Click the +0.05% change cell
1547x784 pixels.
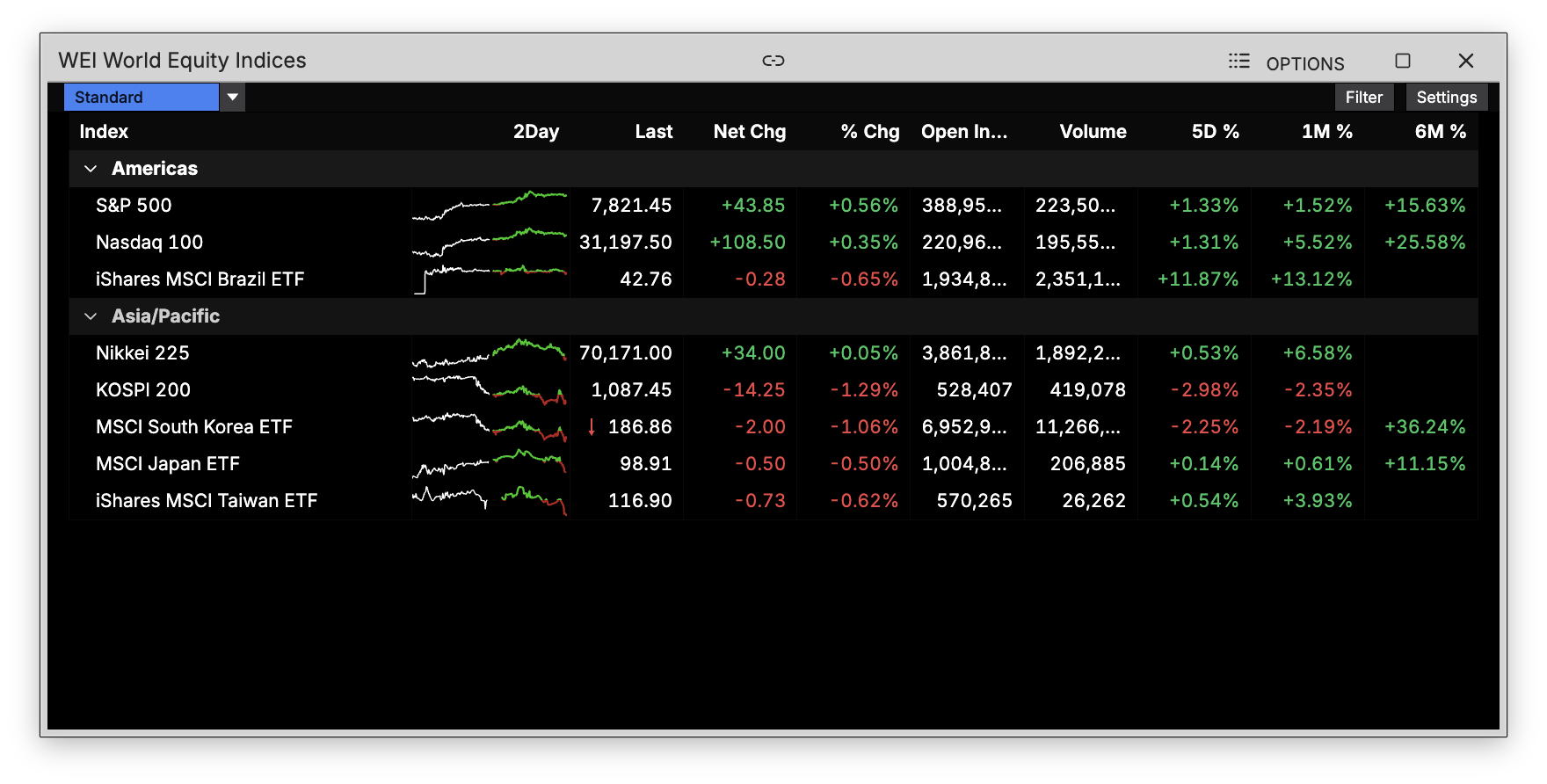pos(864,353)
